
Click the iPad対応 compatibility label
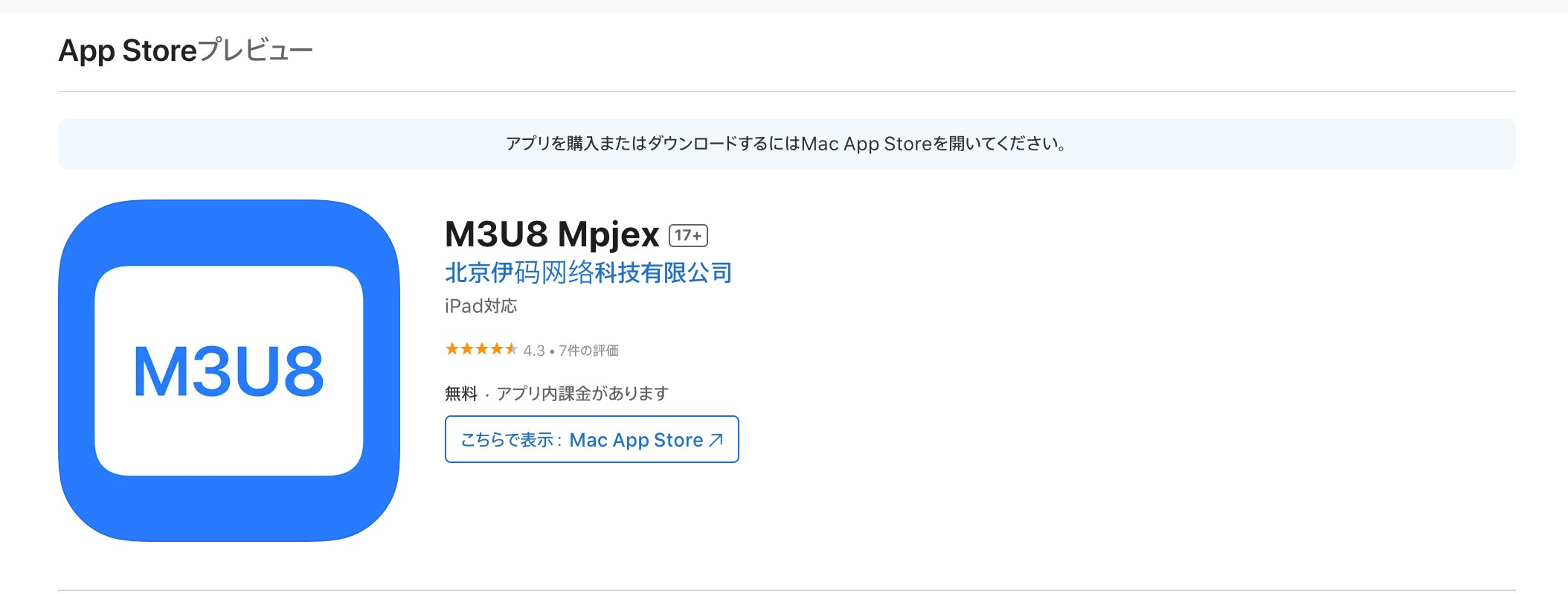(481, 306)
